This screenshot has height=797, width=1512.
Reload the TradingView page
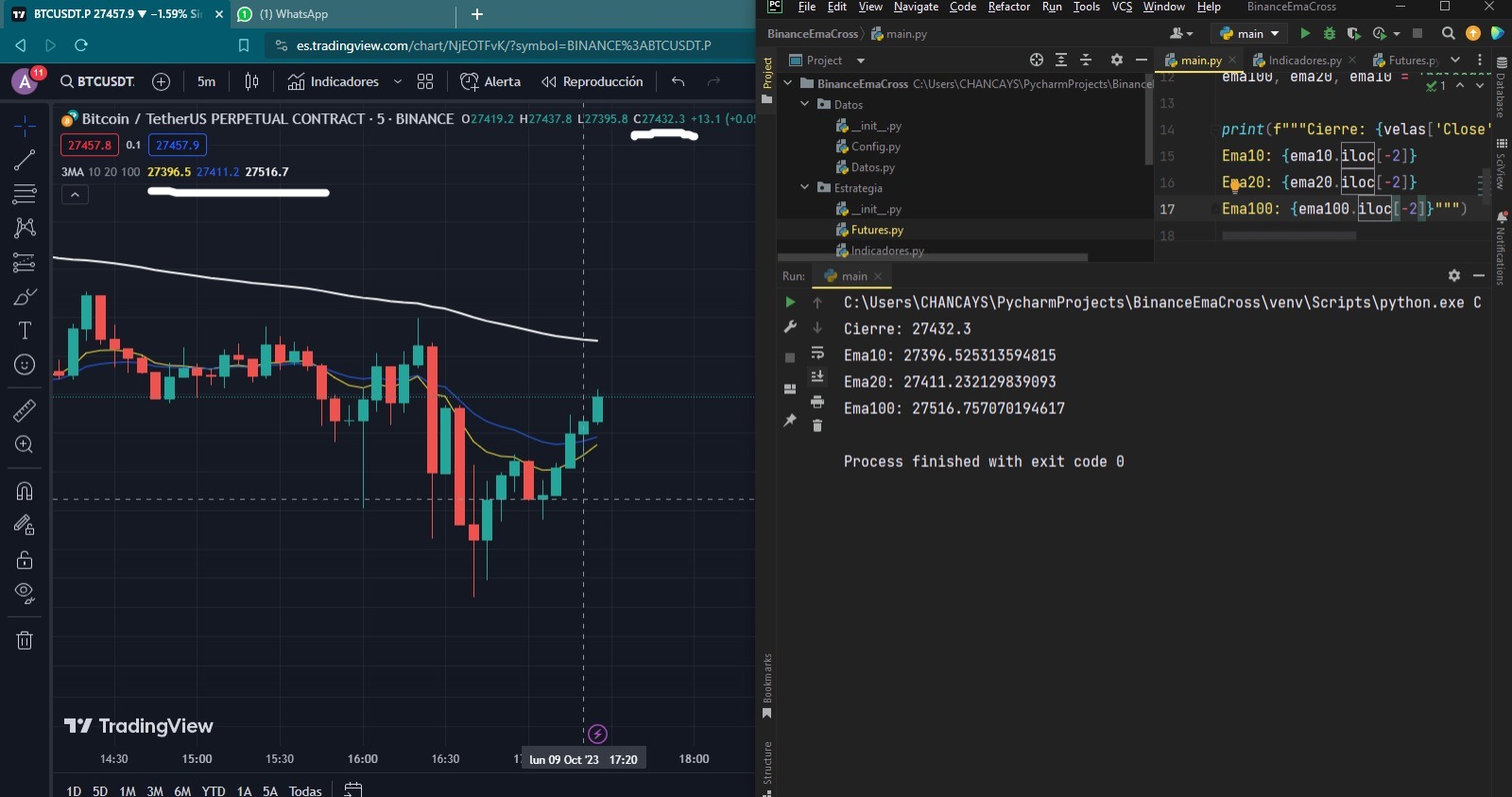(x=81, y=45)
